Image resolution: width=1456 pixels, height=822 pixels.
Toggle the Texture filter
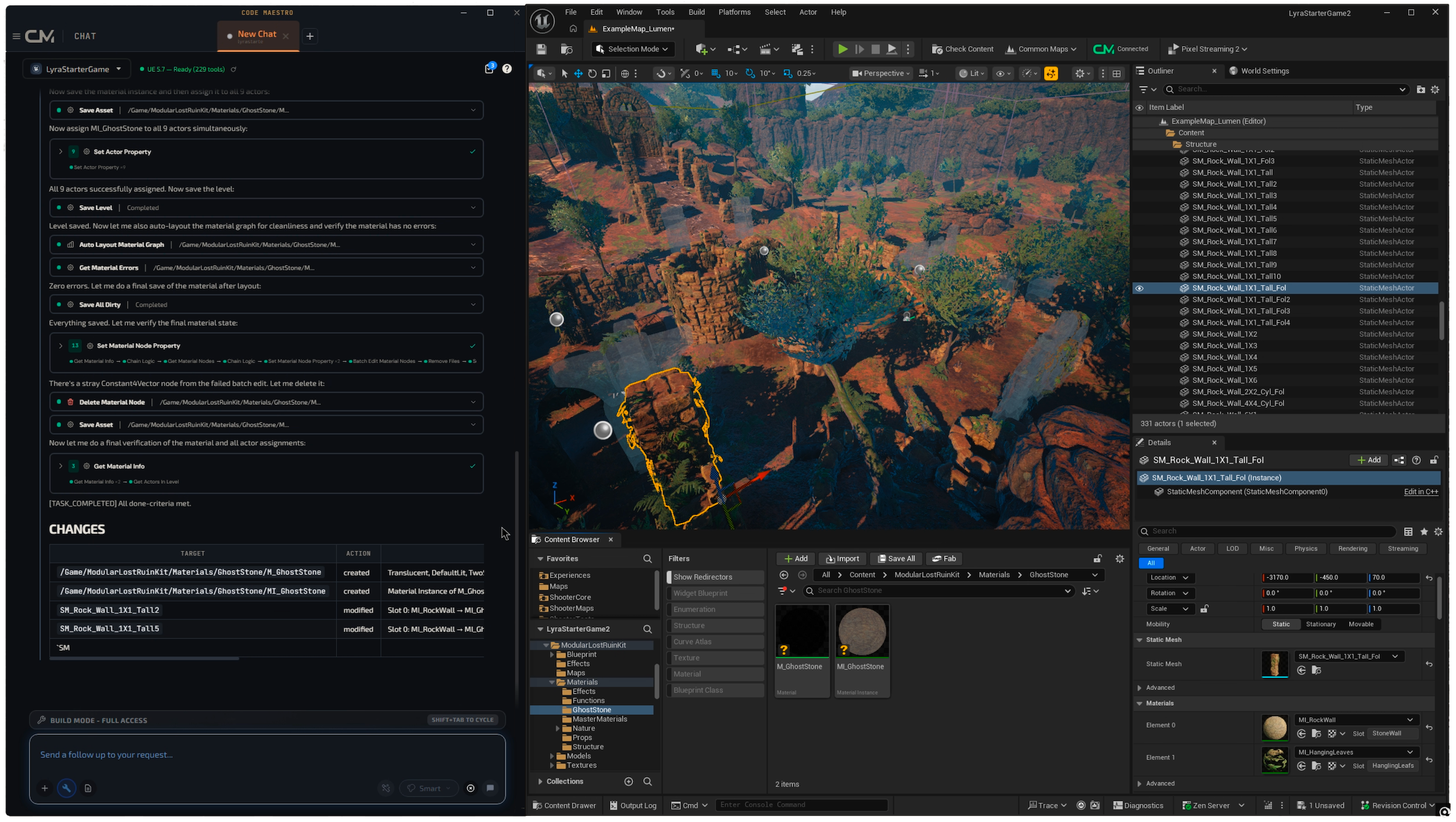tap(715, 658)
